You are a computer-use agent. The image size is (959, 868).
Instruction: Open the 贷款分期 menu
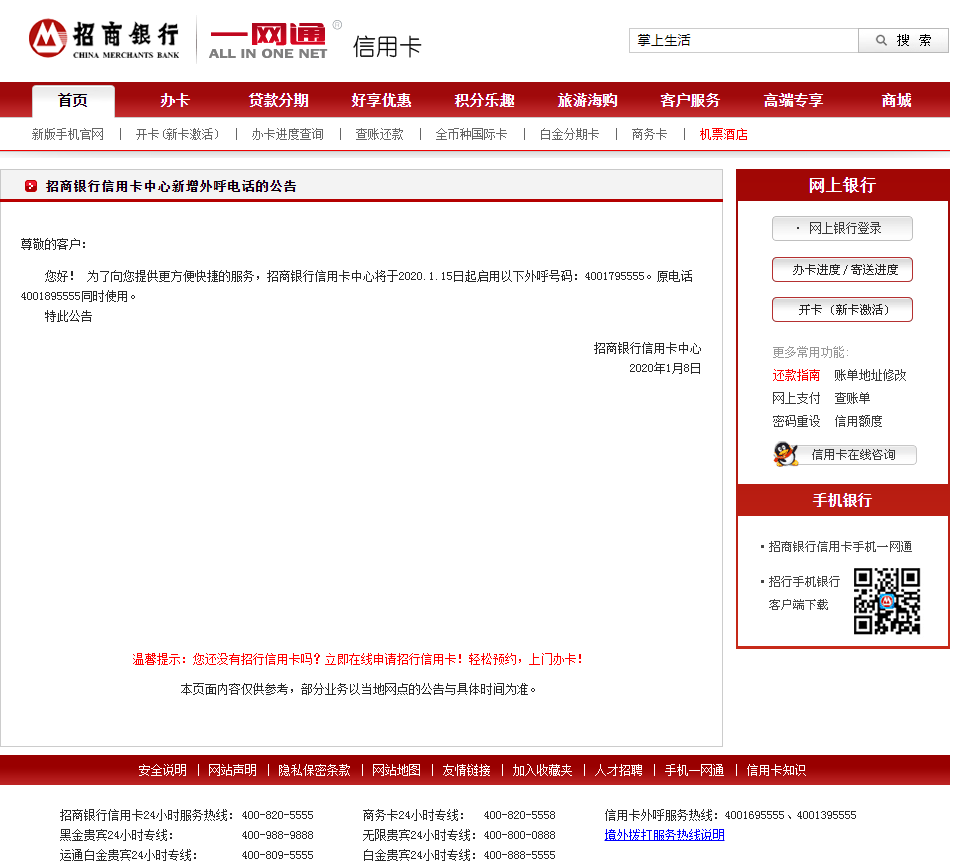pyautogui.click(x=278, y=100)
